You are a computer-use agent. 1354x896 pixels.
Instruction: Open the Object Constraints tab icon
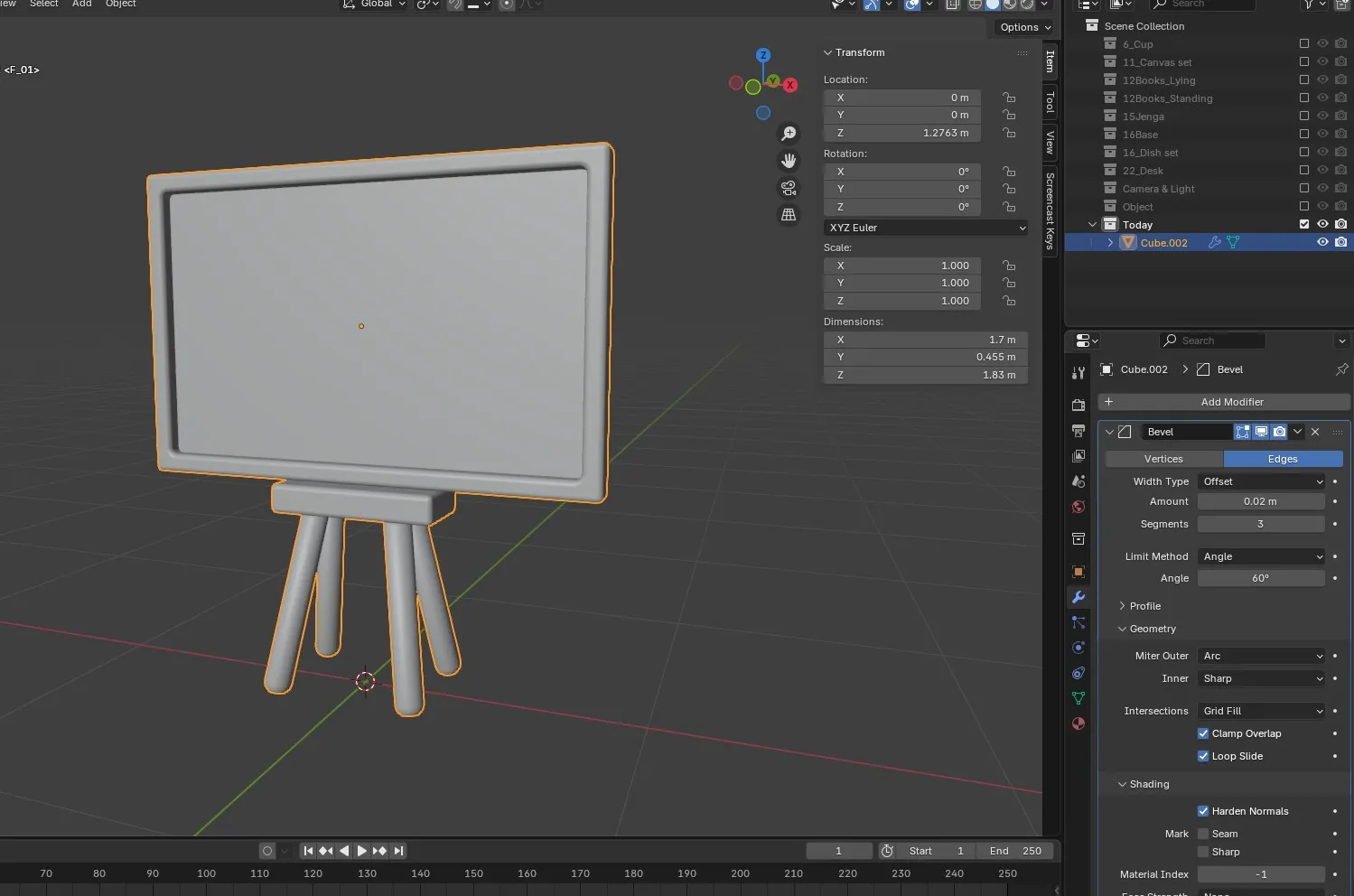1078,673
